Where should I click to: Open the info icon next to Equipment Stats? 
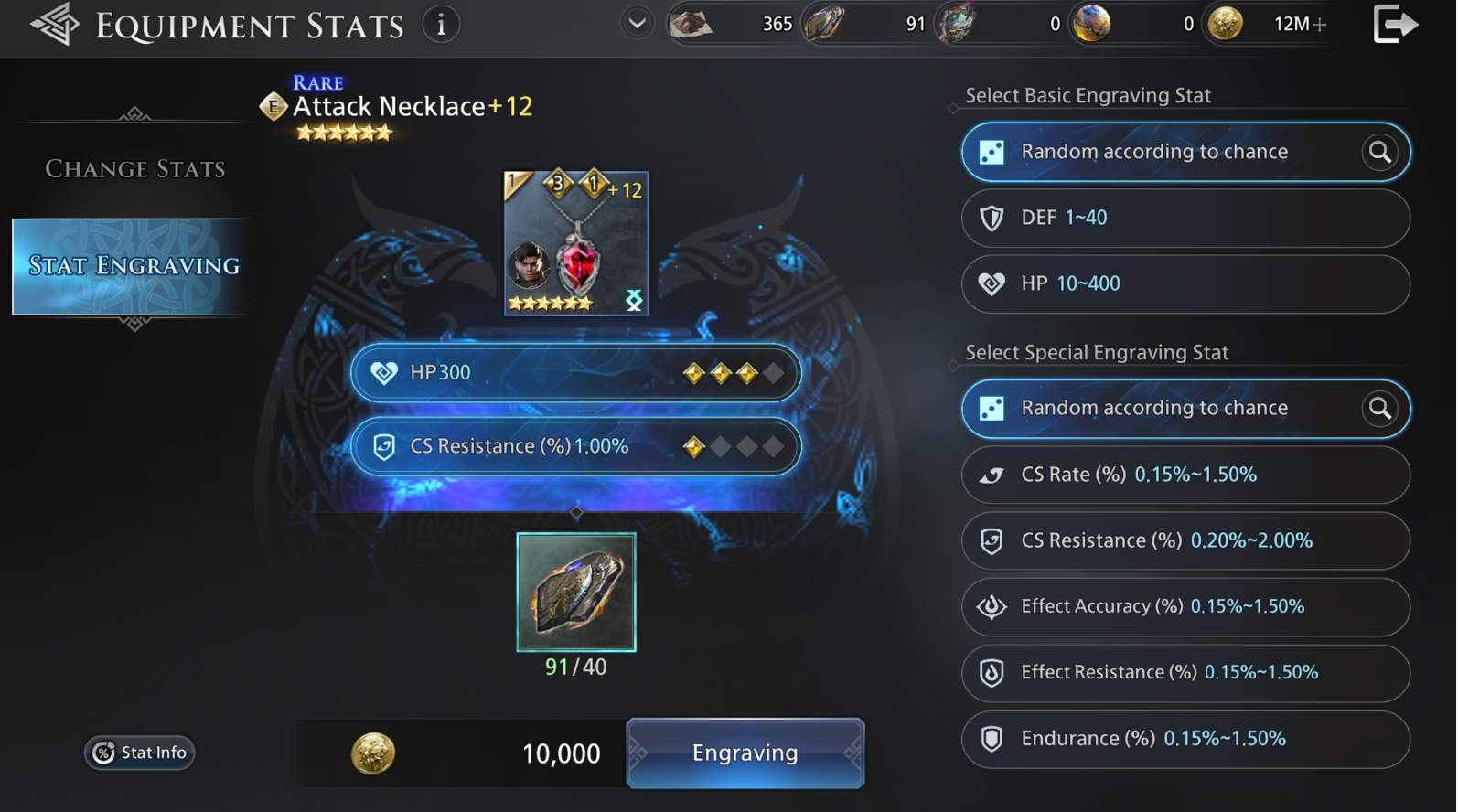point(442,25)
